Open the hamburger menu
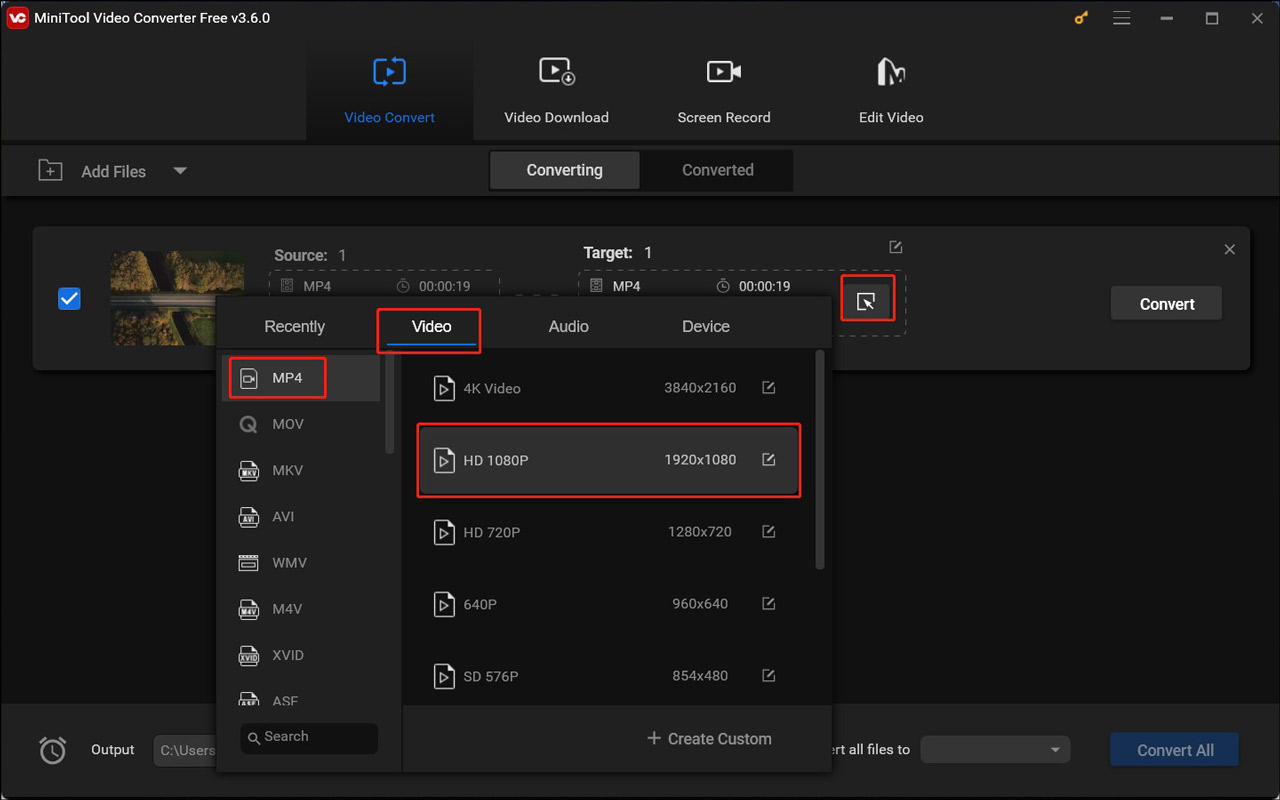The image size is (1280, 800). pyautogui.click(x=1122, y=18)
